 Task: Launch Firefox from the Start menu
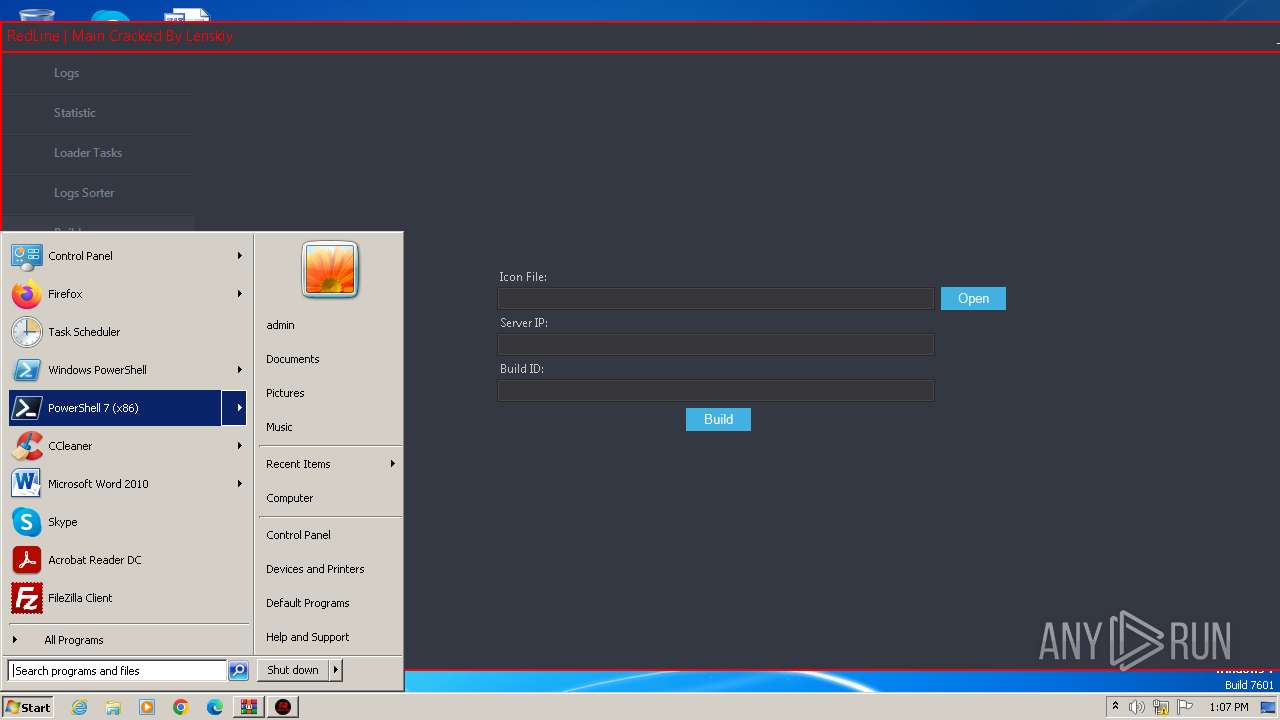[x=26, y=294]
